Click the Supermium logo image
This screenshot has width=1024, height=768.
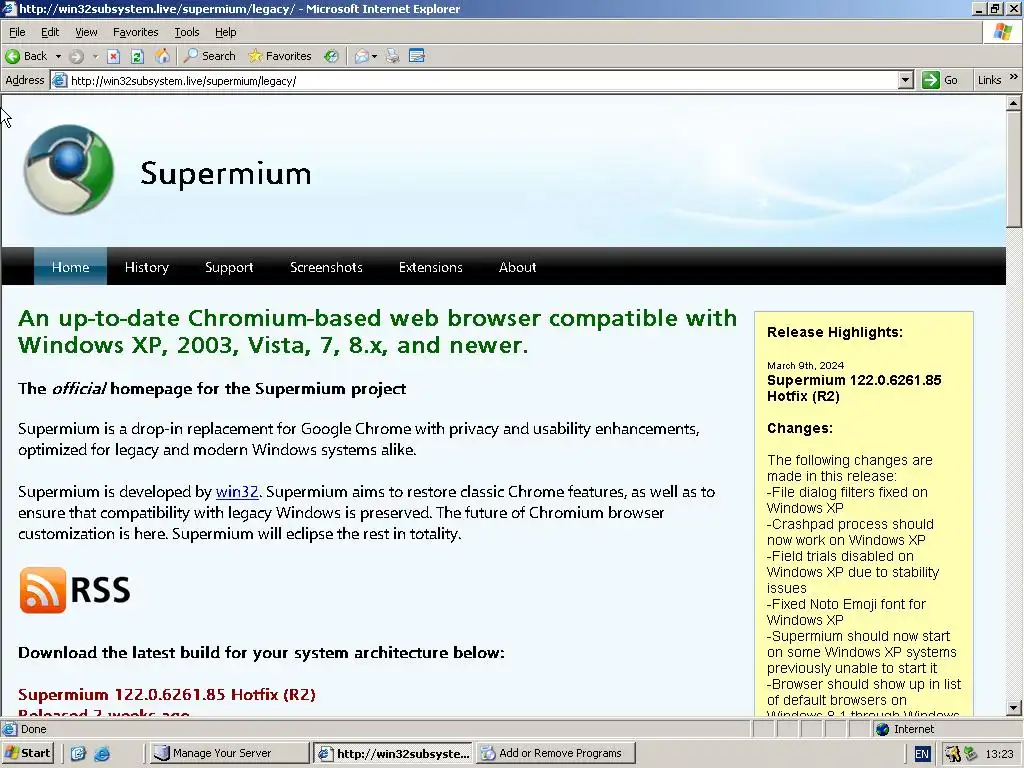point(69,170)
